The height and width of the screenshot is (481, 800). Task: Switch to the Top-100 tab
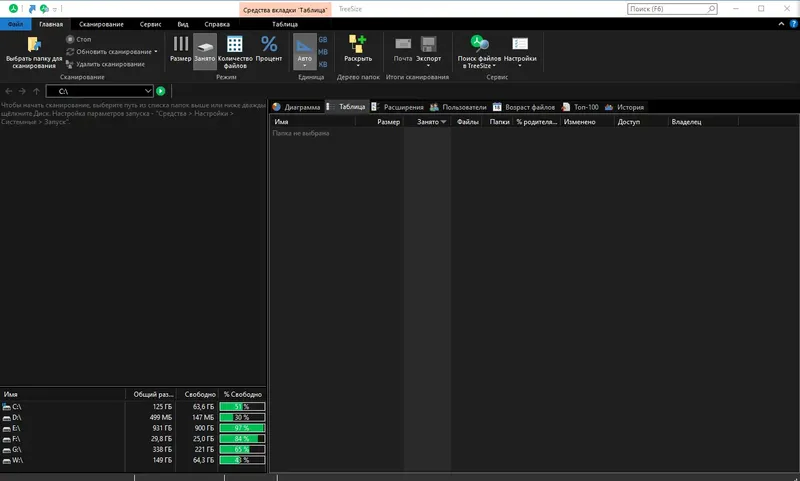coord(580,107)
